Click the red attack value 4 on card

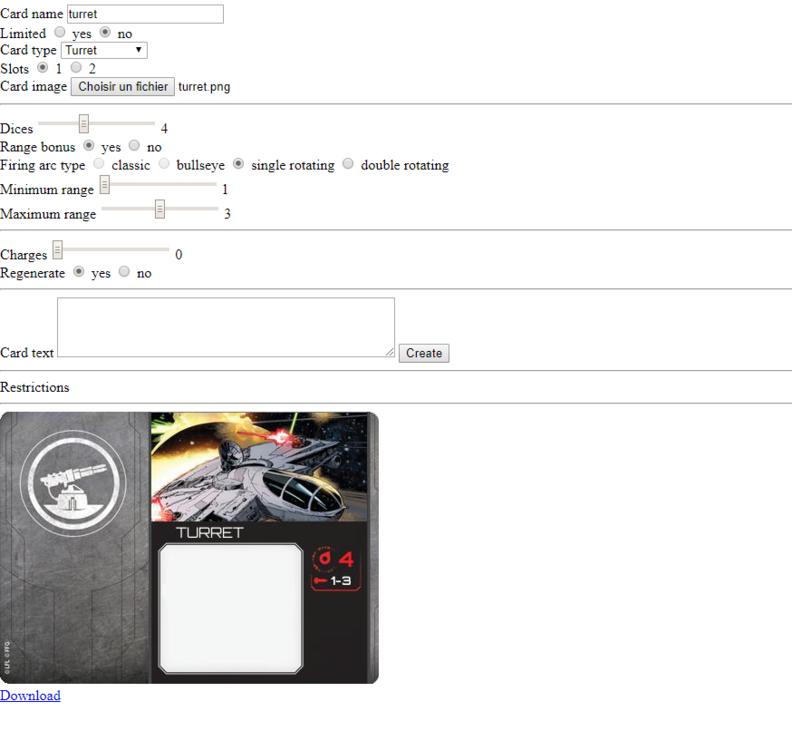tap(346, 559)
